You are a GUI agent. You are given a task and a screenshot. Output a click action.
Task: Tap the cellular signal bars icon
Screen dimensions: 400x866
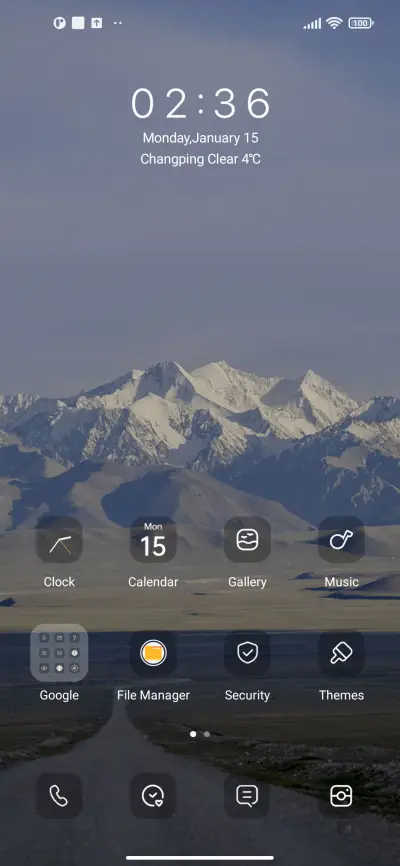tap(312, 23)
